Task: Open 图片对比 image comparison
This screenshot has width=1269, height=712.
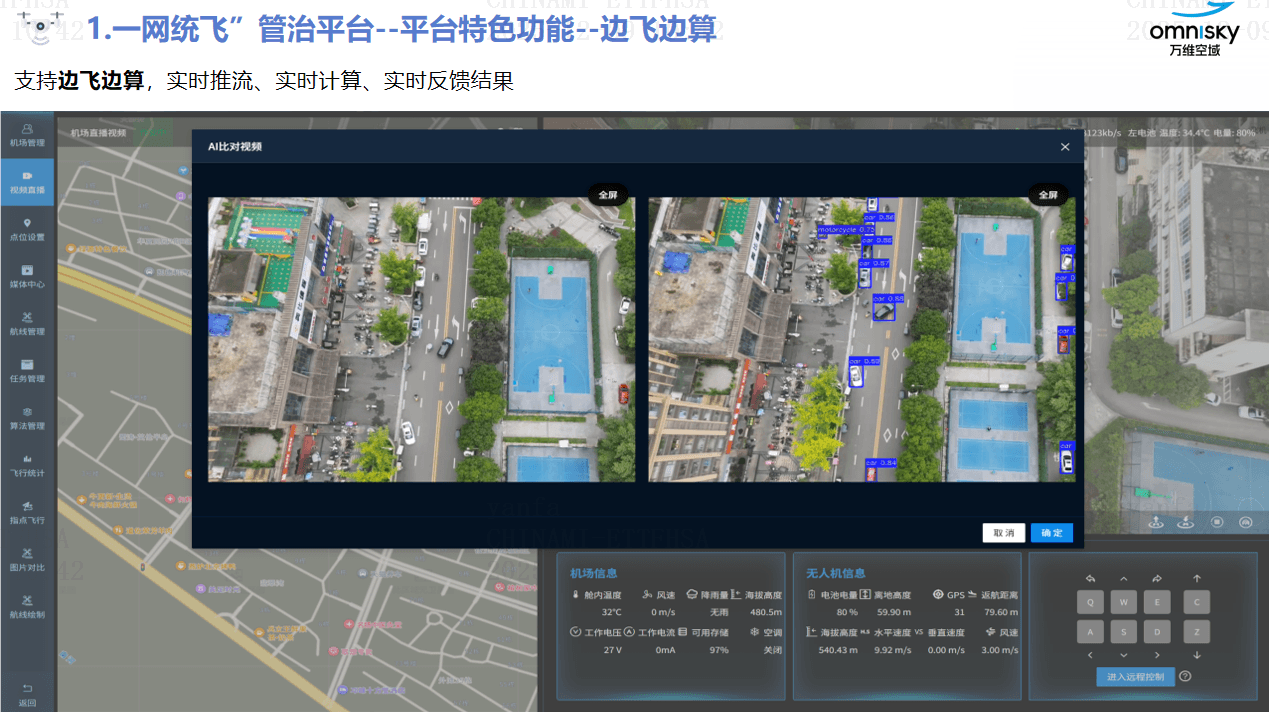Action: pyautogui.click(x=27, y=559)
